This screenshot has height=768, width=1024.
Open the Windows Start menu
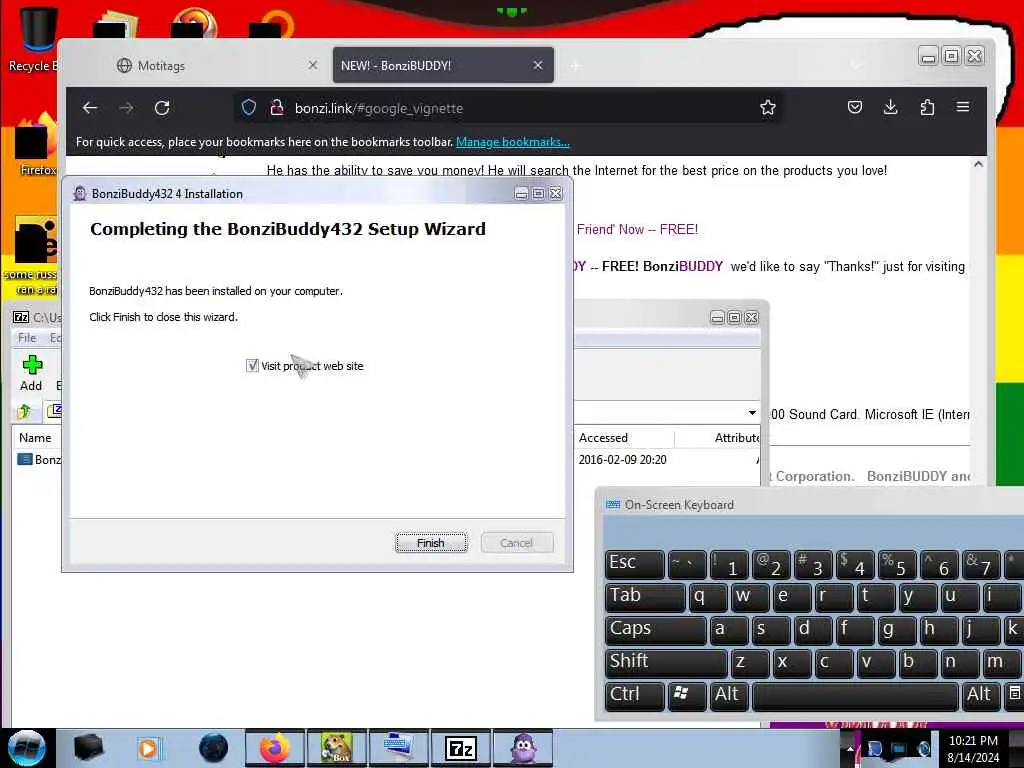tap(27, 748)
